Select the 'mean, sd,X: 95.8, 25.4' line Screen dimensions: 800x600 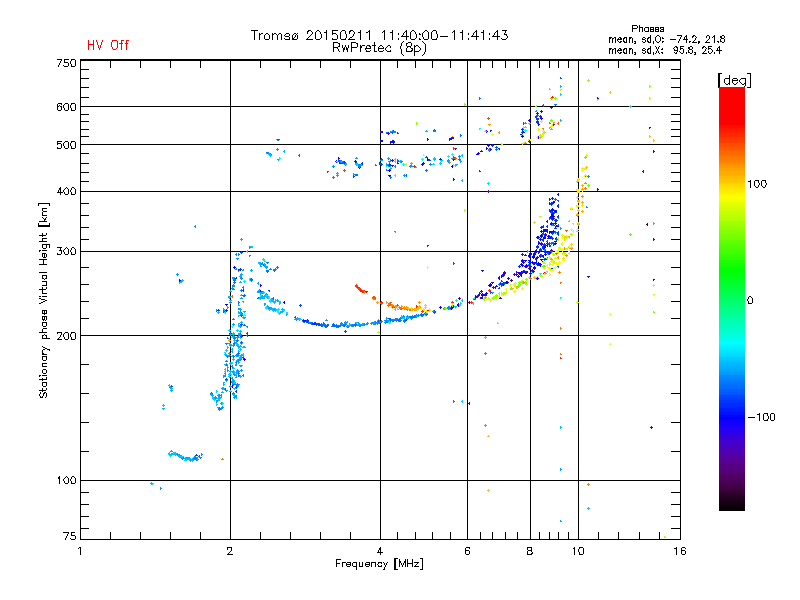[x=665, y=50]
